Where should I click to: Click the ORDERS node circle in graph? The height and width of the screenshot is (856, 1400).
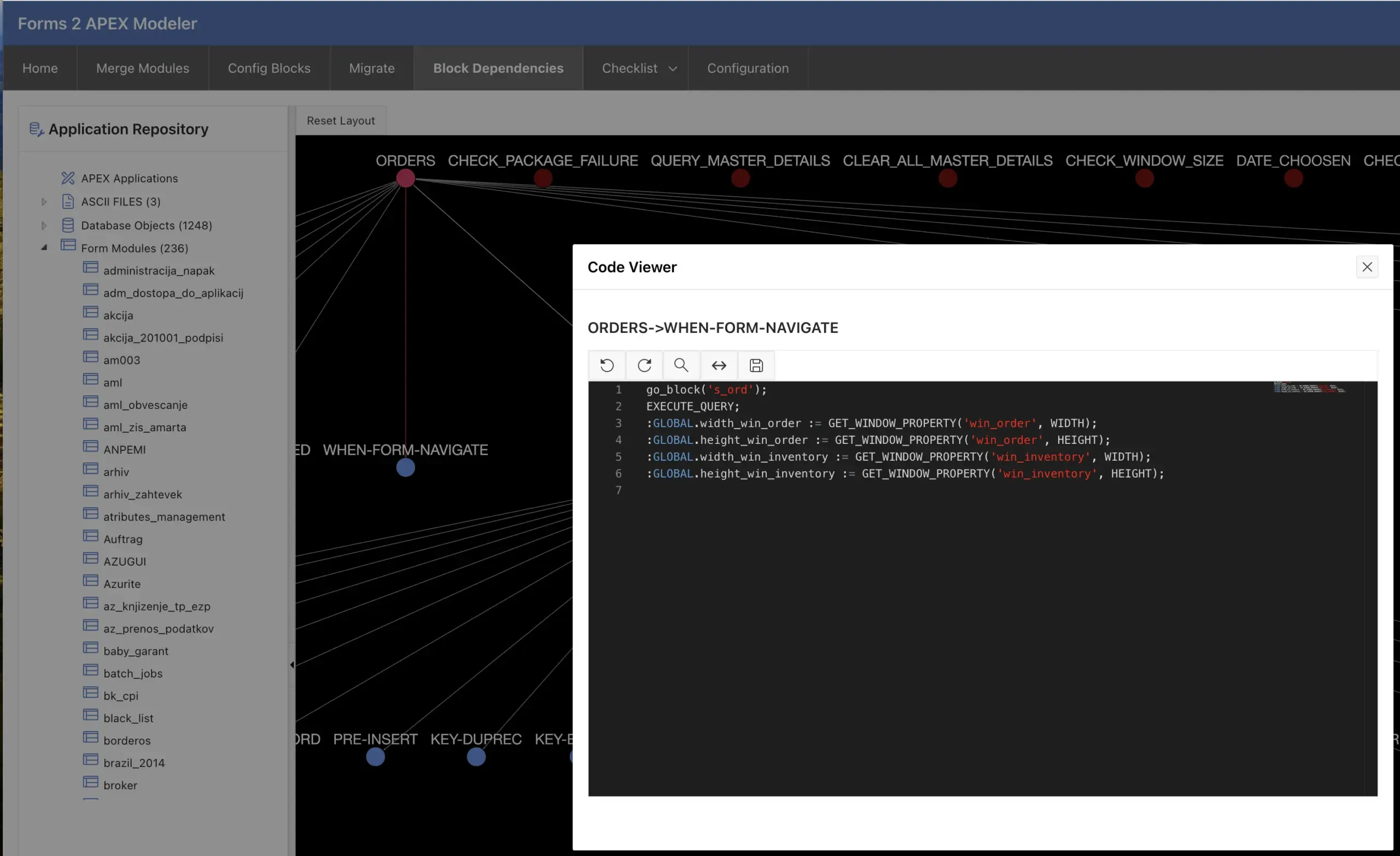pos(405,178)
